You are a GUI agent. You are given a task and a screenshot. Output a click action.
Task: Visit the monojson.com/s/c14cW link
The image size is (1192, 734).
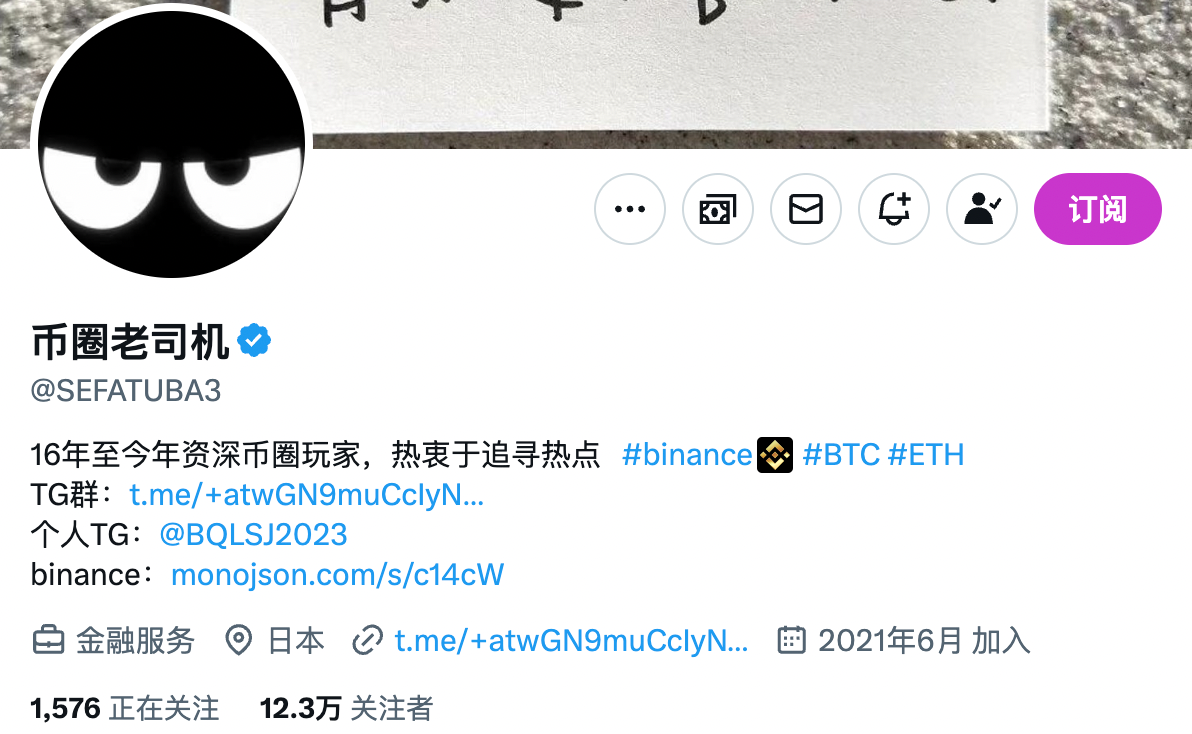(x=338, y=575)
